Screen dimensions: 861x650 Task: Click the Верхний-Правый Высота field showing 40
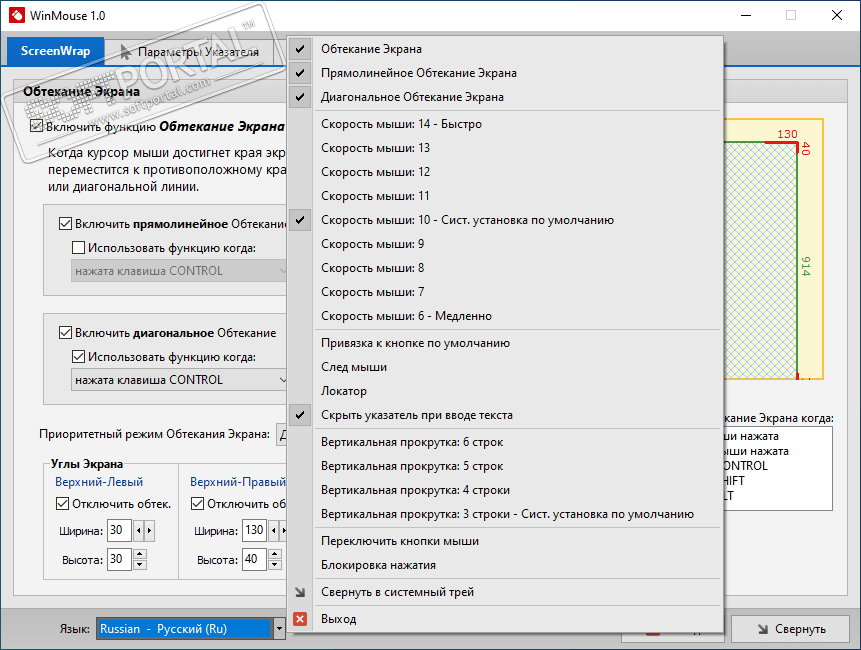point(254,559)
